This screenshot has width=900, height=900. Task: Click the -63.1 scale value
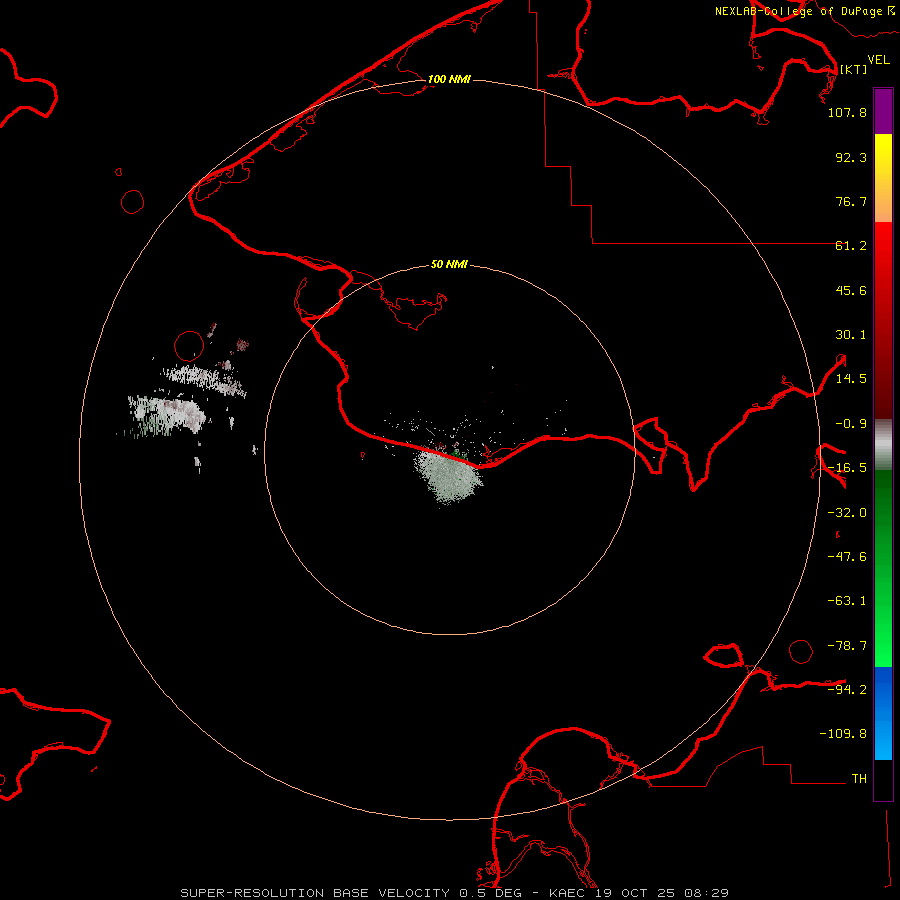coord(847,601)
